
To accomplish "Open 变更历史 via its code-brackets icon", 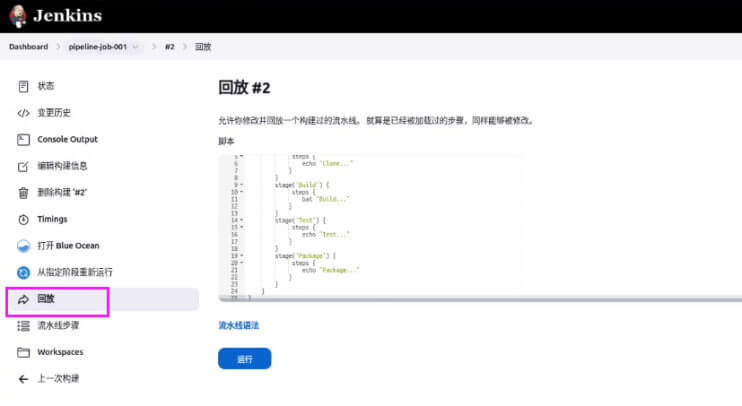I will click(x=23, y=113).
